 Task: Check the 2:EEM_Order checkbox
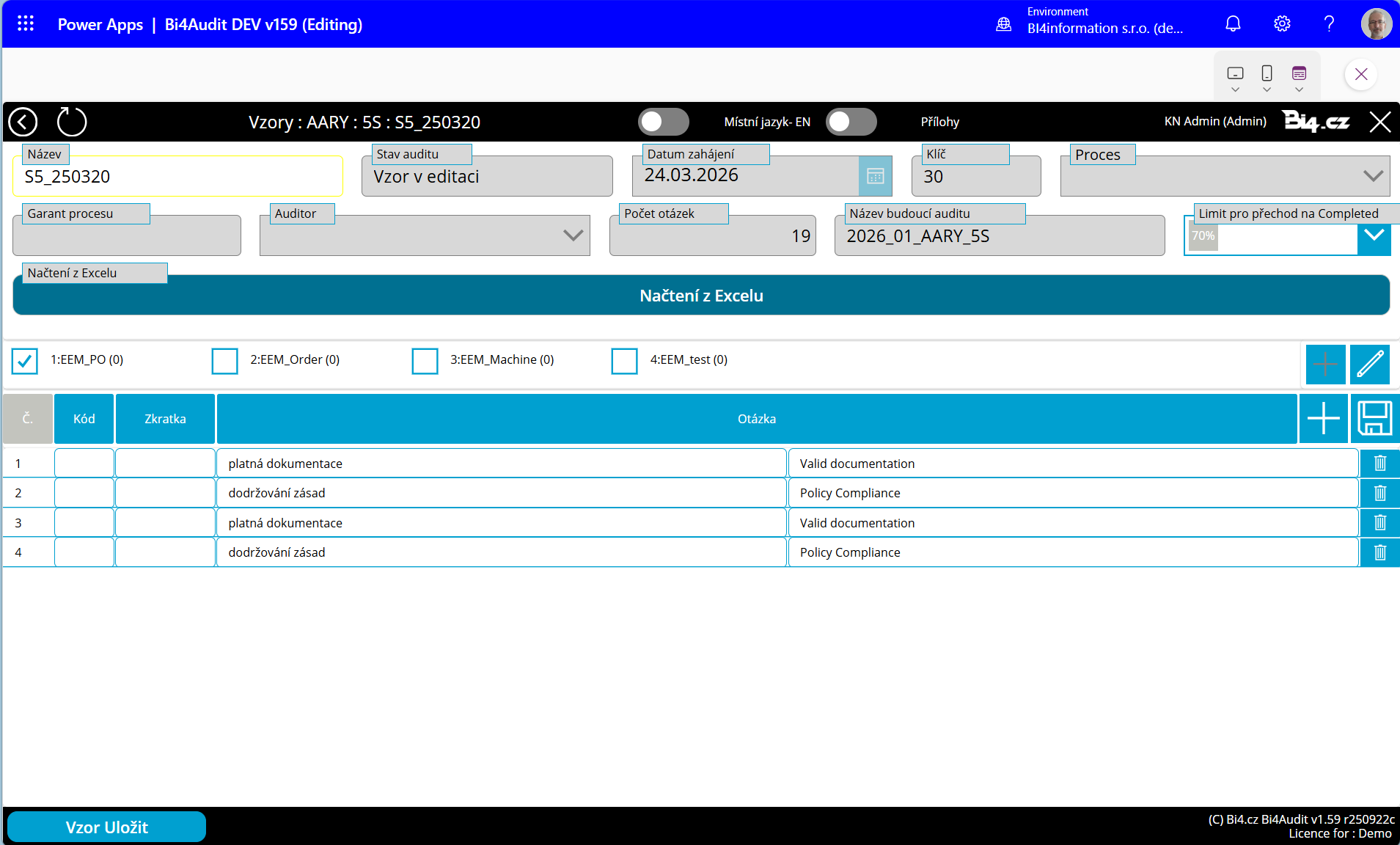pyautogui.click(x=224, y=361)
